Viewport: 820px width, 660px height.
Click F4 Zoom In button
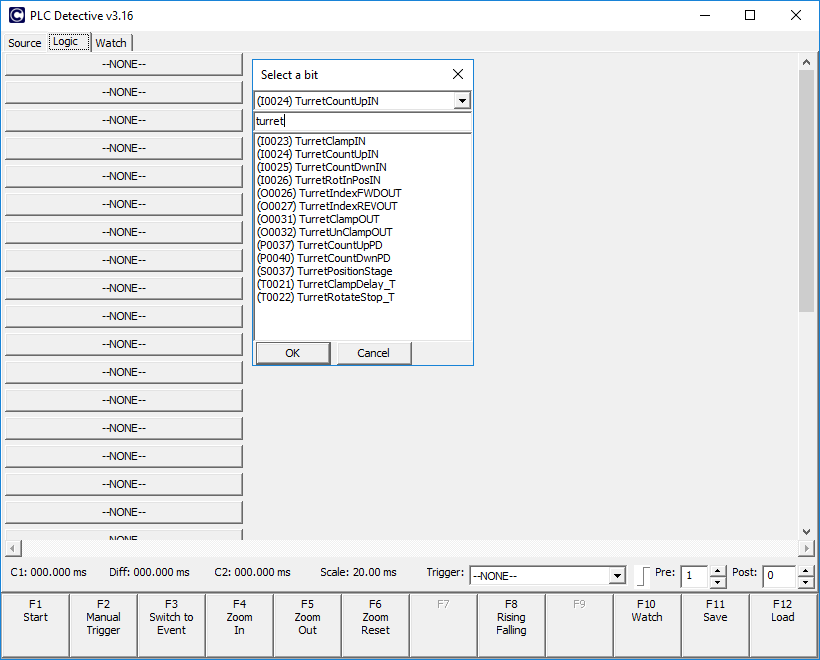pyautogui.click(x=240, y=625)
